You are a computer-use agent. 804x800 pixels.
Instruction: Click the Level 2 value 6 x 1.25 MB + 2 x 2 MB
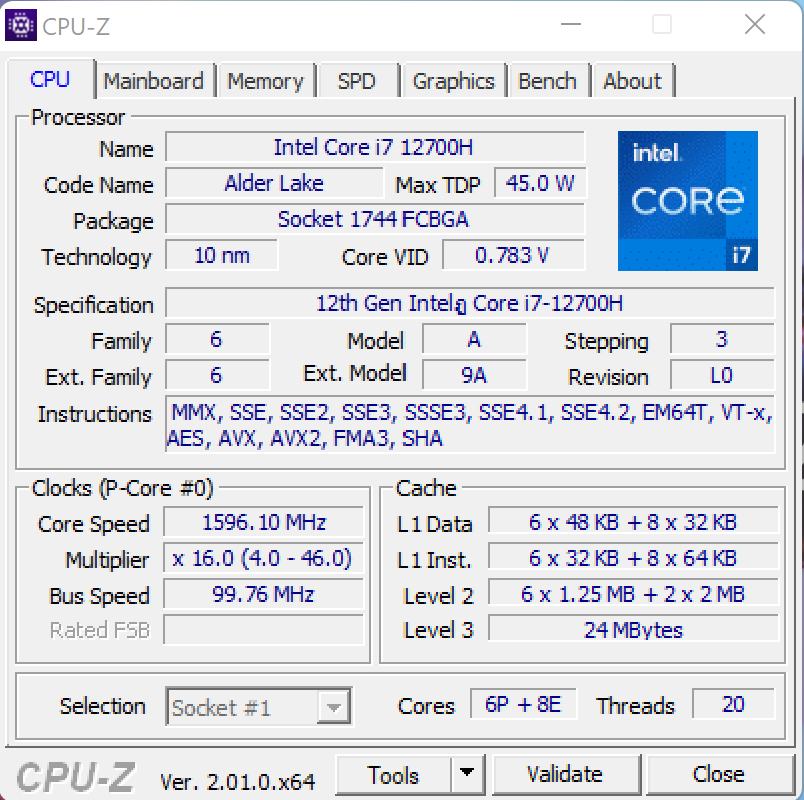[x=633, y=594]
